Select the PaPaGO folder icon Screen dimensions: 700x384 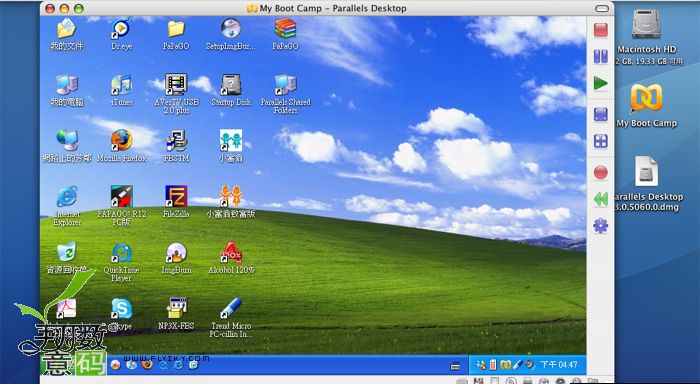pyautogui.click(x=176, y=34)
